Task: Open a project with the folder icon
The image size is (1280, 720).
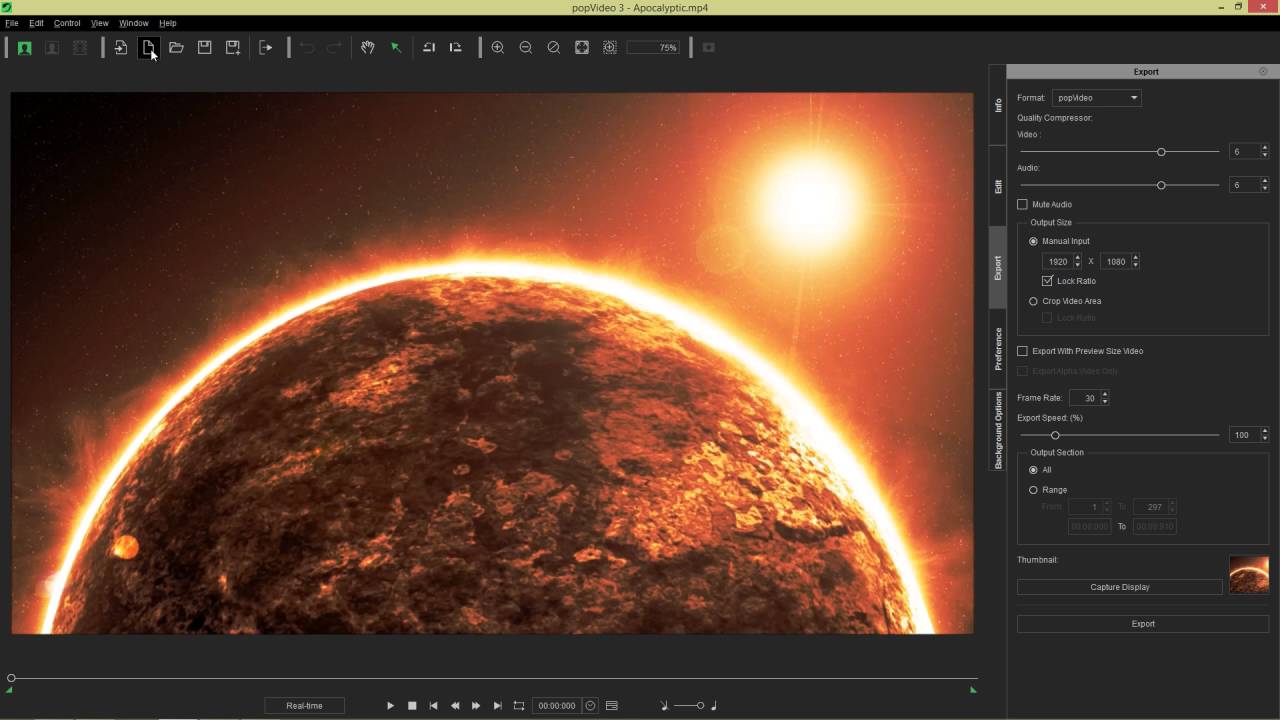Action: point(176,47)
